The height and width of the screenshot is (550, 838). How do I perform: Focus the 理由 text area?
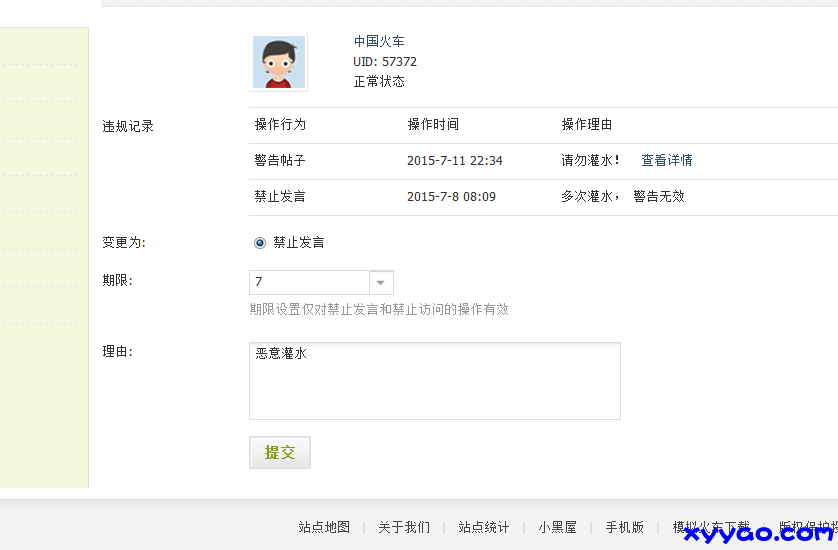coord(434,381)
